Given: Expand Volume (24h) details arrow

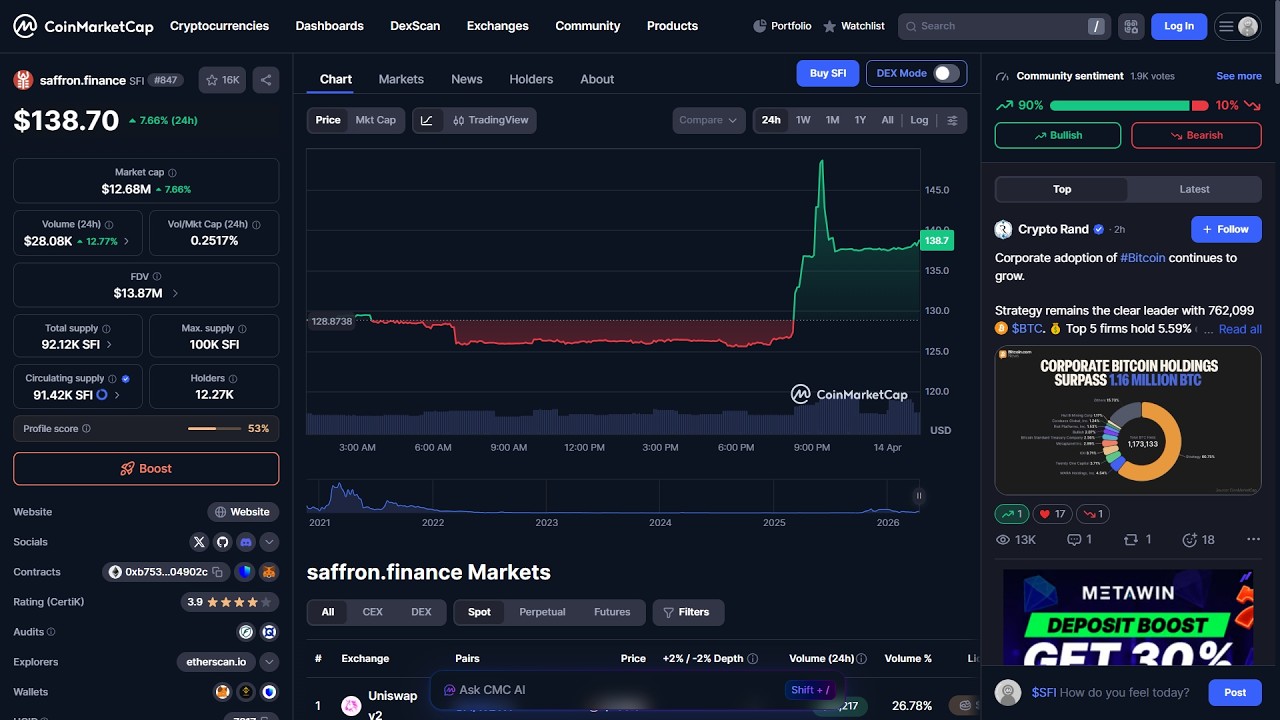Looking at the screenshot, I should [x=126, y=242].
